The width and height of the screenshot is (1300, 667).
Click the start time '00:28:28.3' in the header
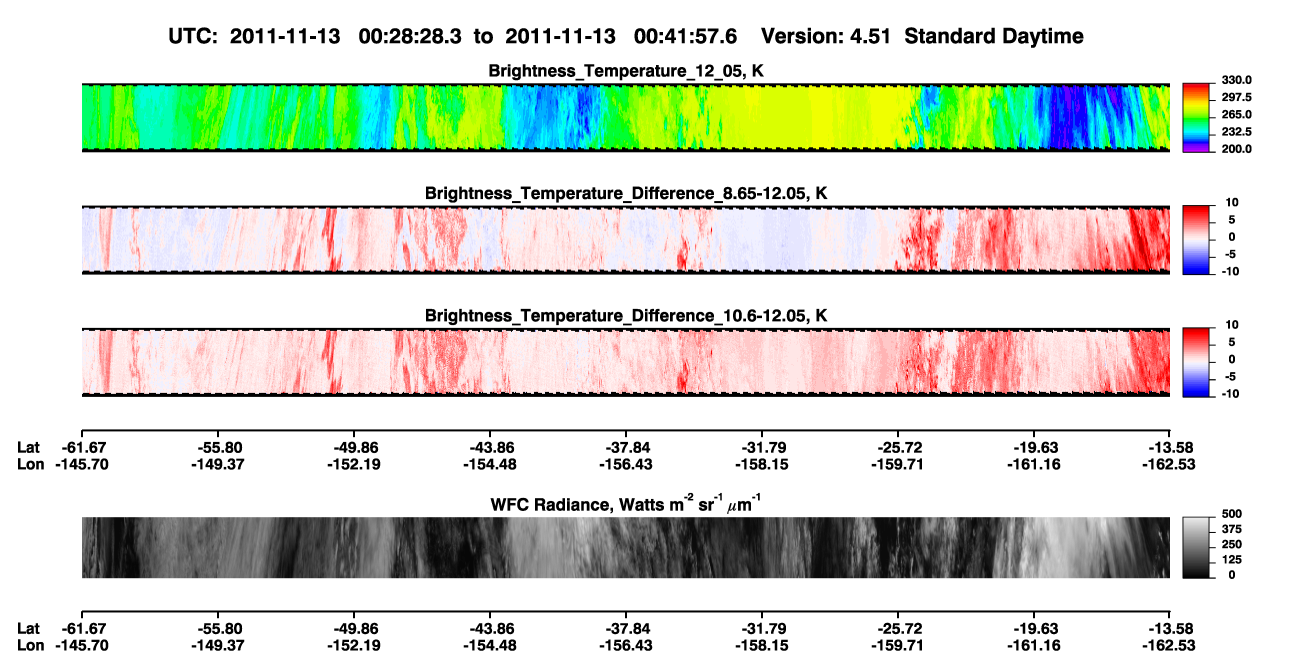pyautogui.click(x=411, y=37)
